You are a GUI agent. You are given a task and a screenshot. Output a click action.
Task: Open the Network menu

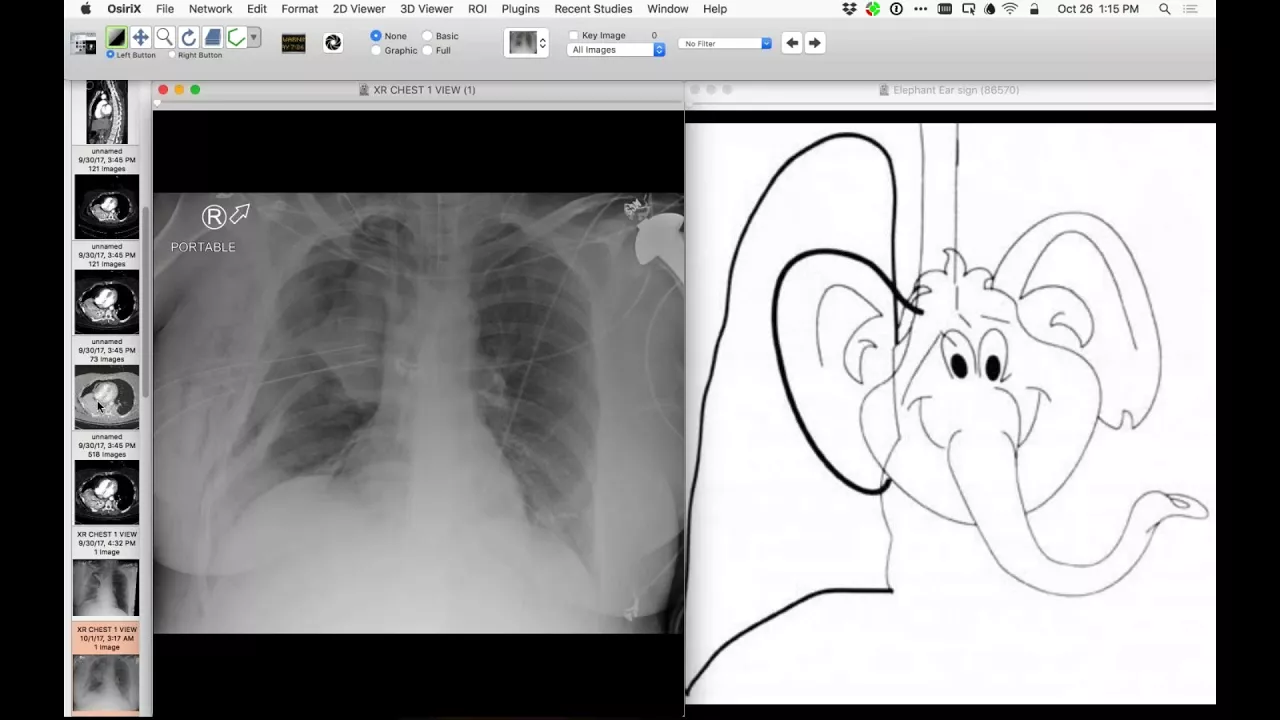click(210, 9)
